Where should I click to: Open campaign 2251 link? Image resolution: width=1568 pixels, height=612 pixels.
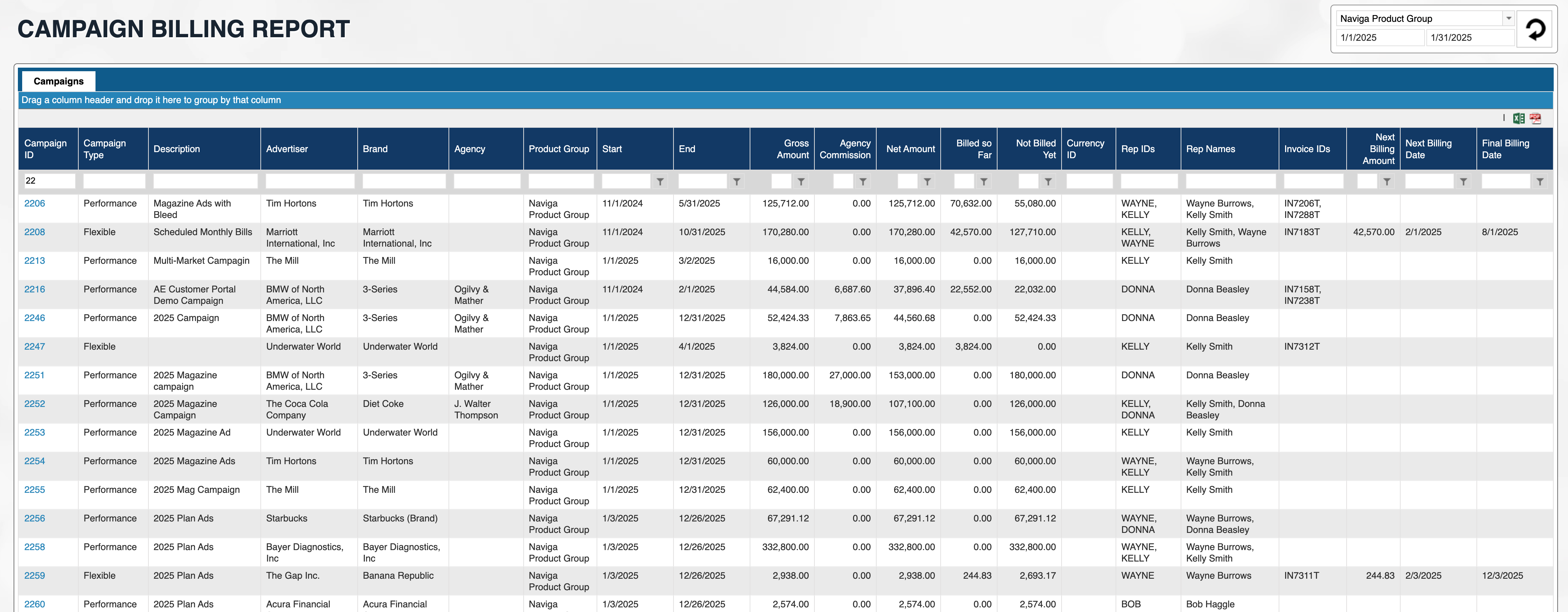click(x=35, y=375)
